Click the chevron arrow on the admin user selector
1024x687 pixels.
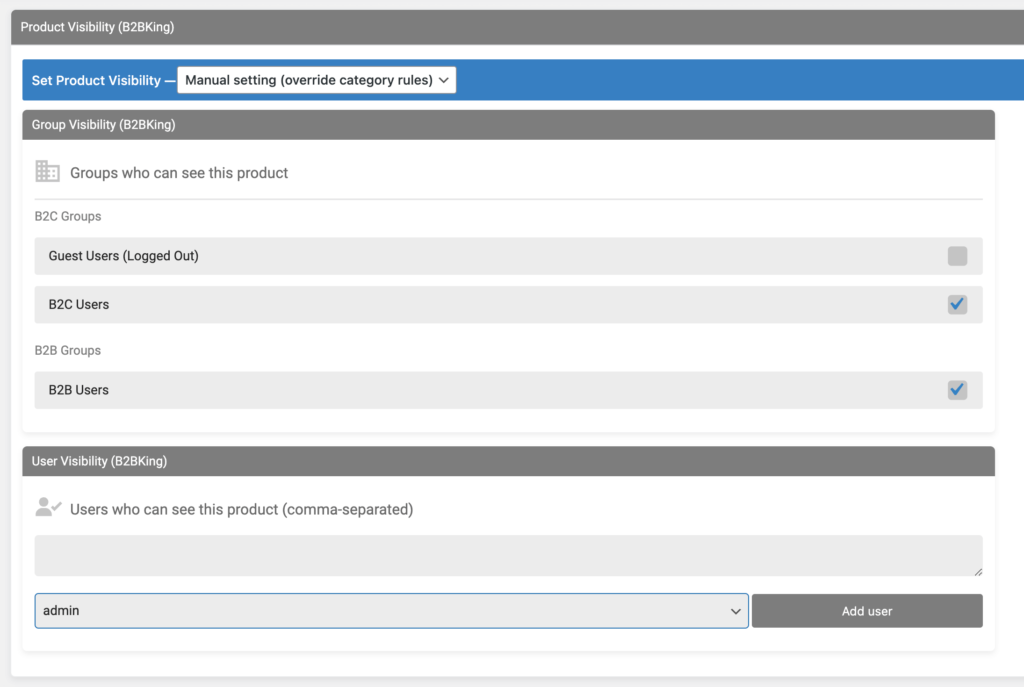click(736, 610)
